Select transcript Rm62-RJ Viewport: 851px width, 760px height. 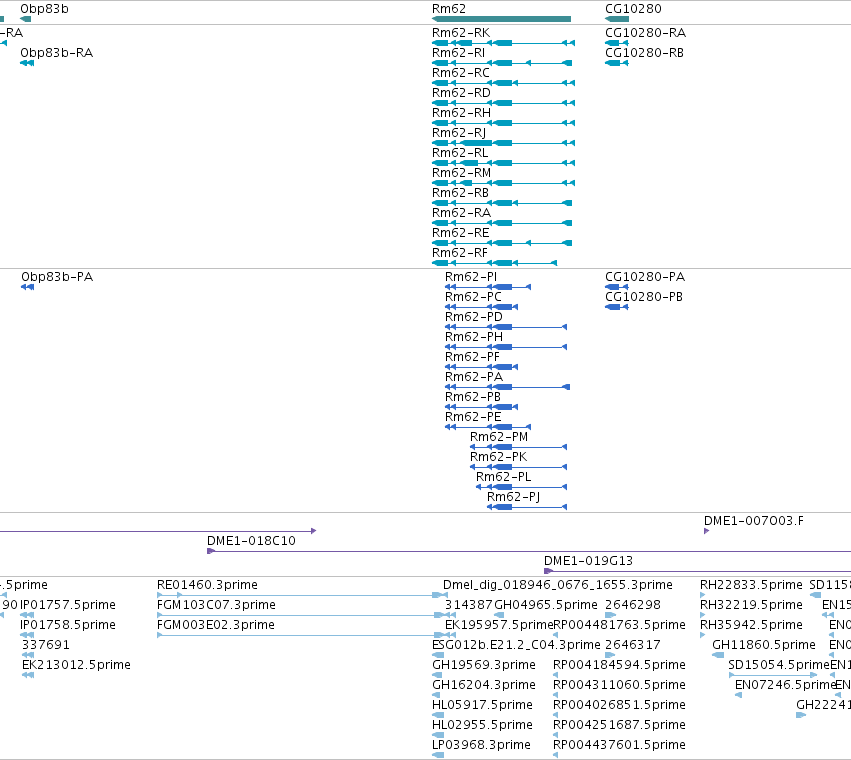(x=503, y=143)
